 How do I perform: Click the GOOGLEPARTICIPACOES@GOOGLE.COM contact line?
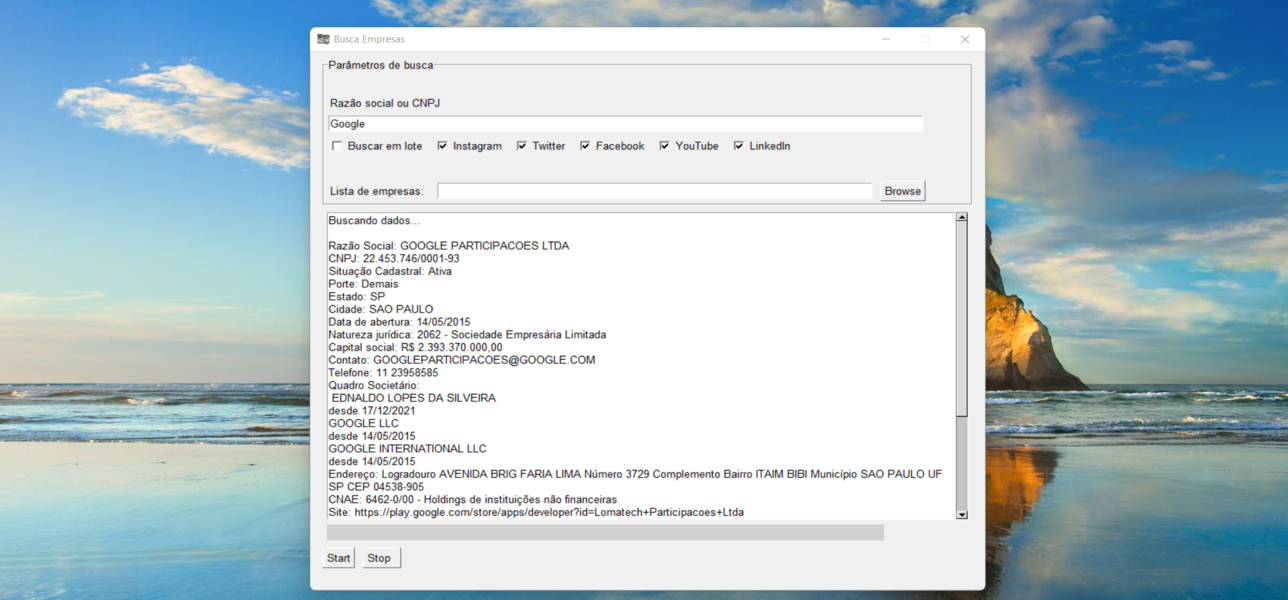tap(462, 360)
